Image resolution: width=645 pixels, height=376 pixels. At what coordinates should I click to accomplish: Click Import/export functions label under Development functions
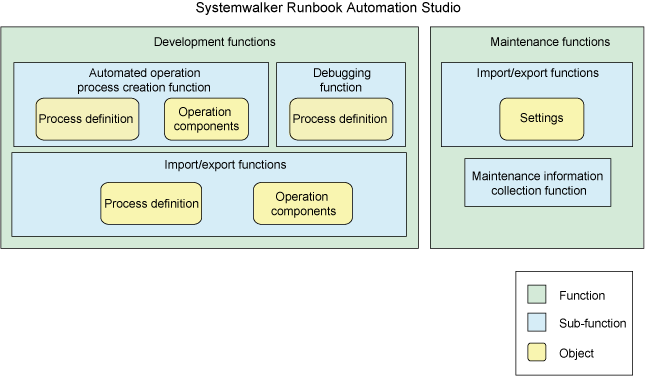(x=225, y=165)
